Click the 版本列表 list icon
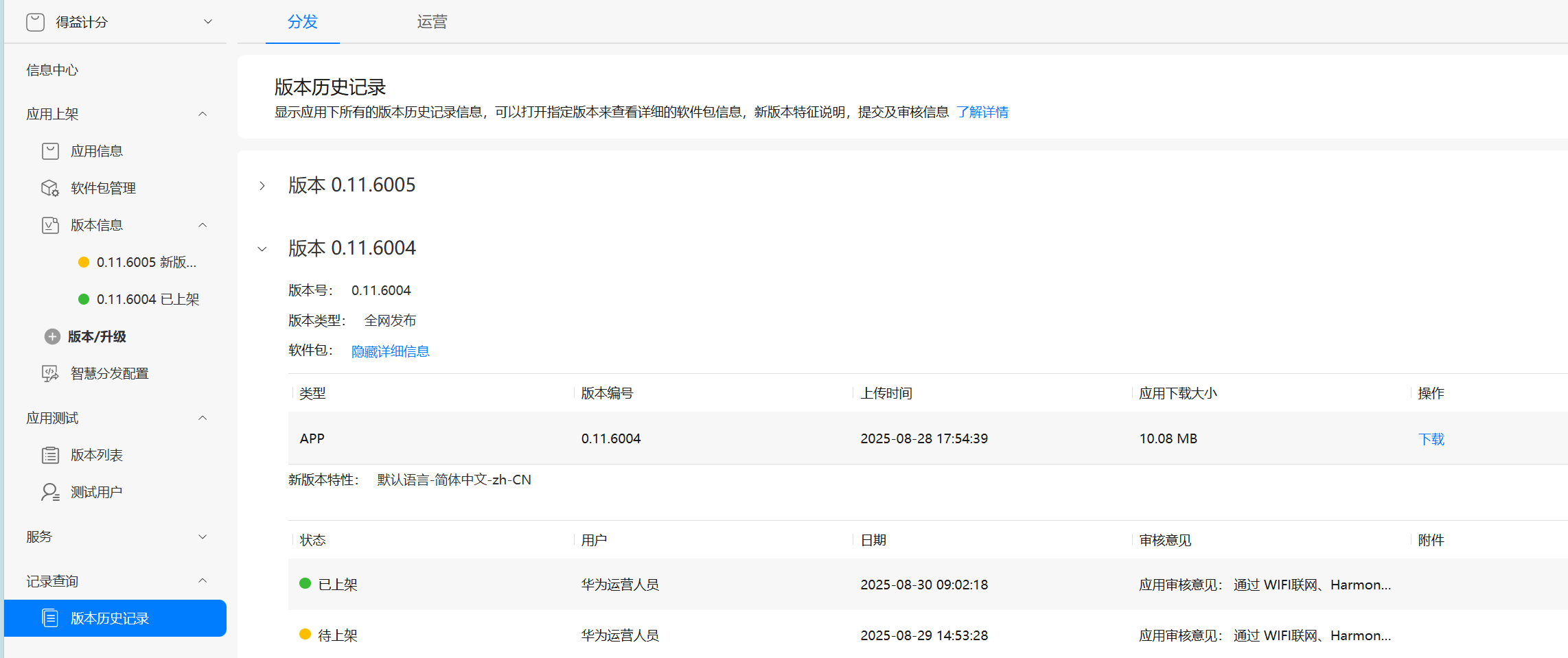 pos(50,455)
